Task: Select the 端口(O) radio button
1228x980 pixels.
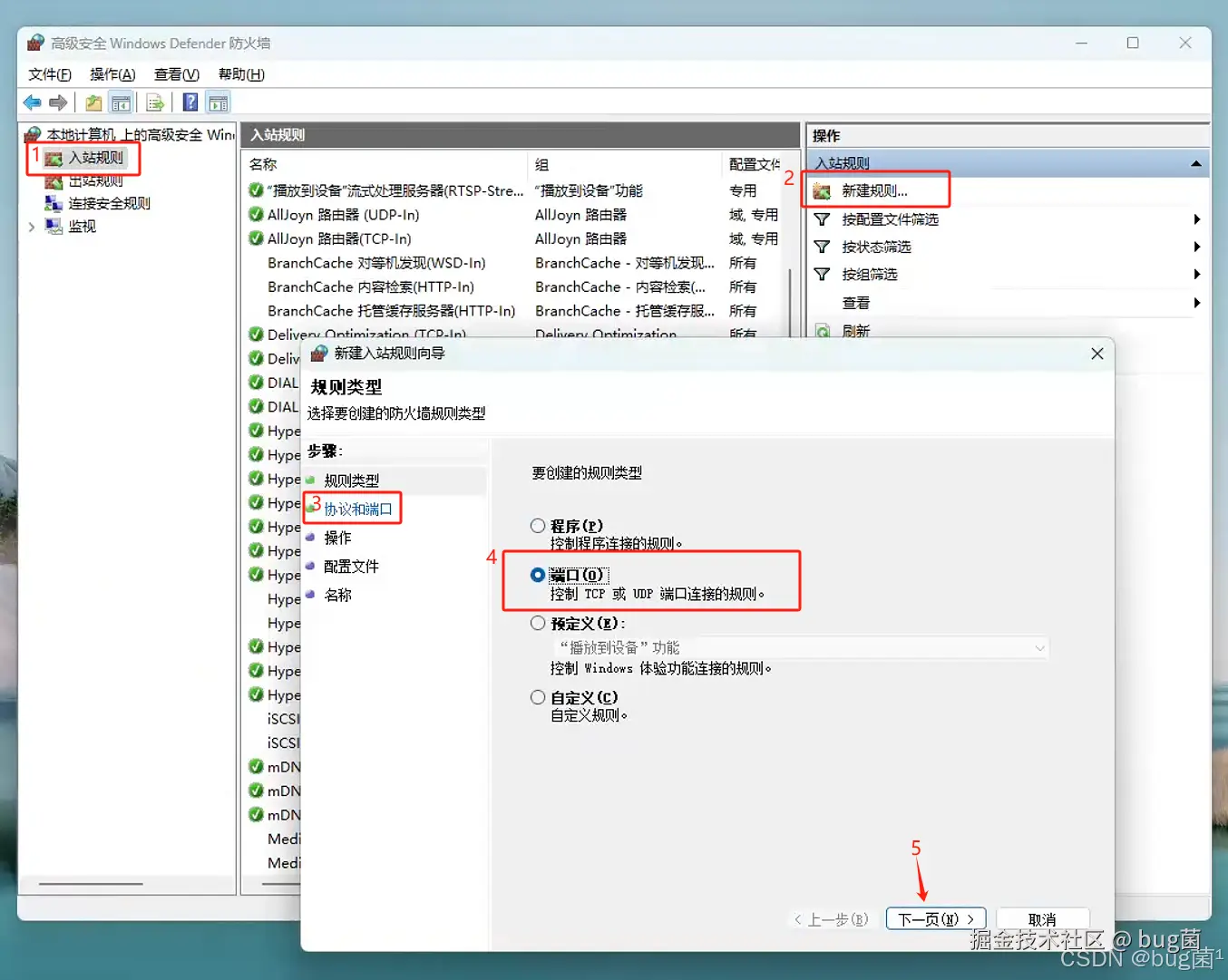Action: 538,575
